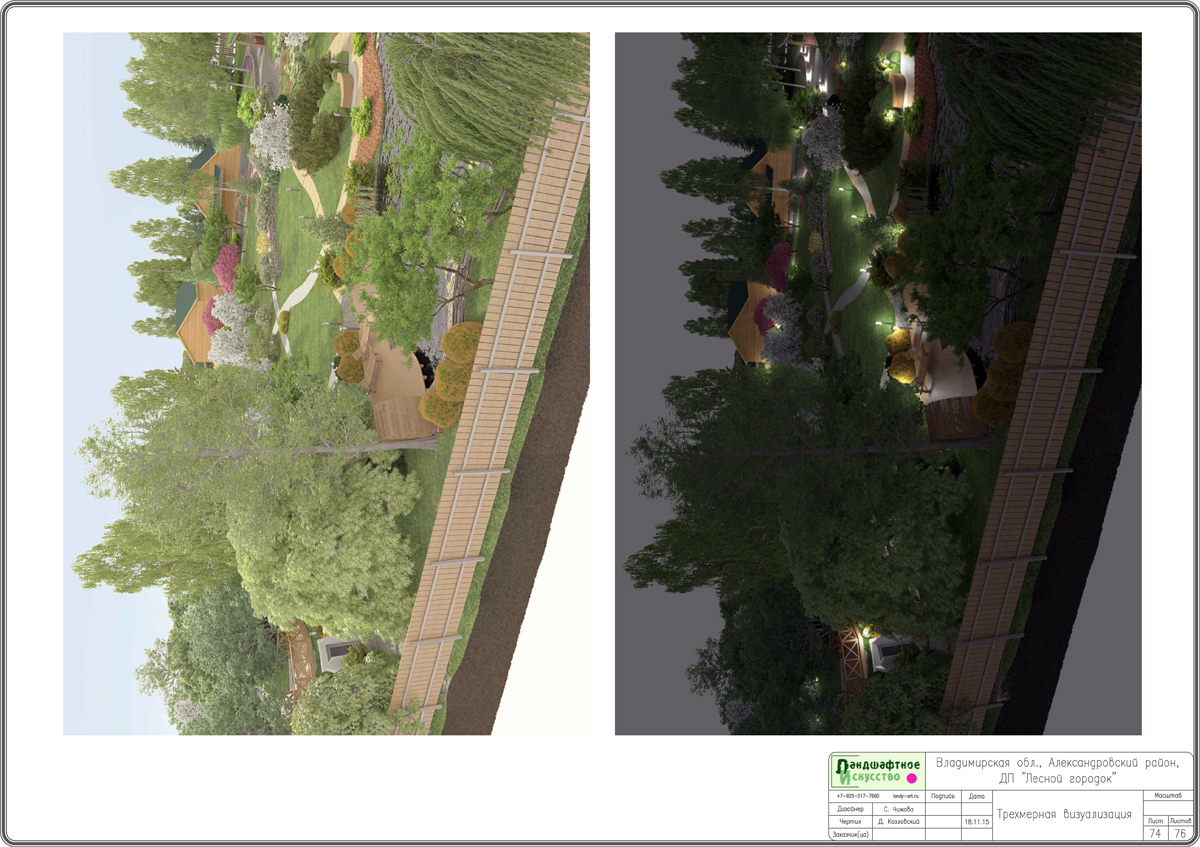Image resolution: width=1200 pixels, height=847 pixels.
Task: Select the address line 'Владимирская обл., Александровский район,'
Action: (x=1058, y=763)
